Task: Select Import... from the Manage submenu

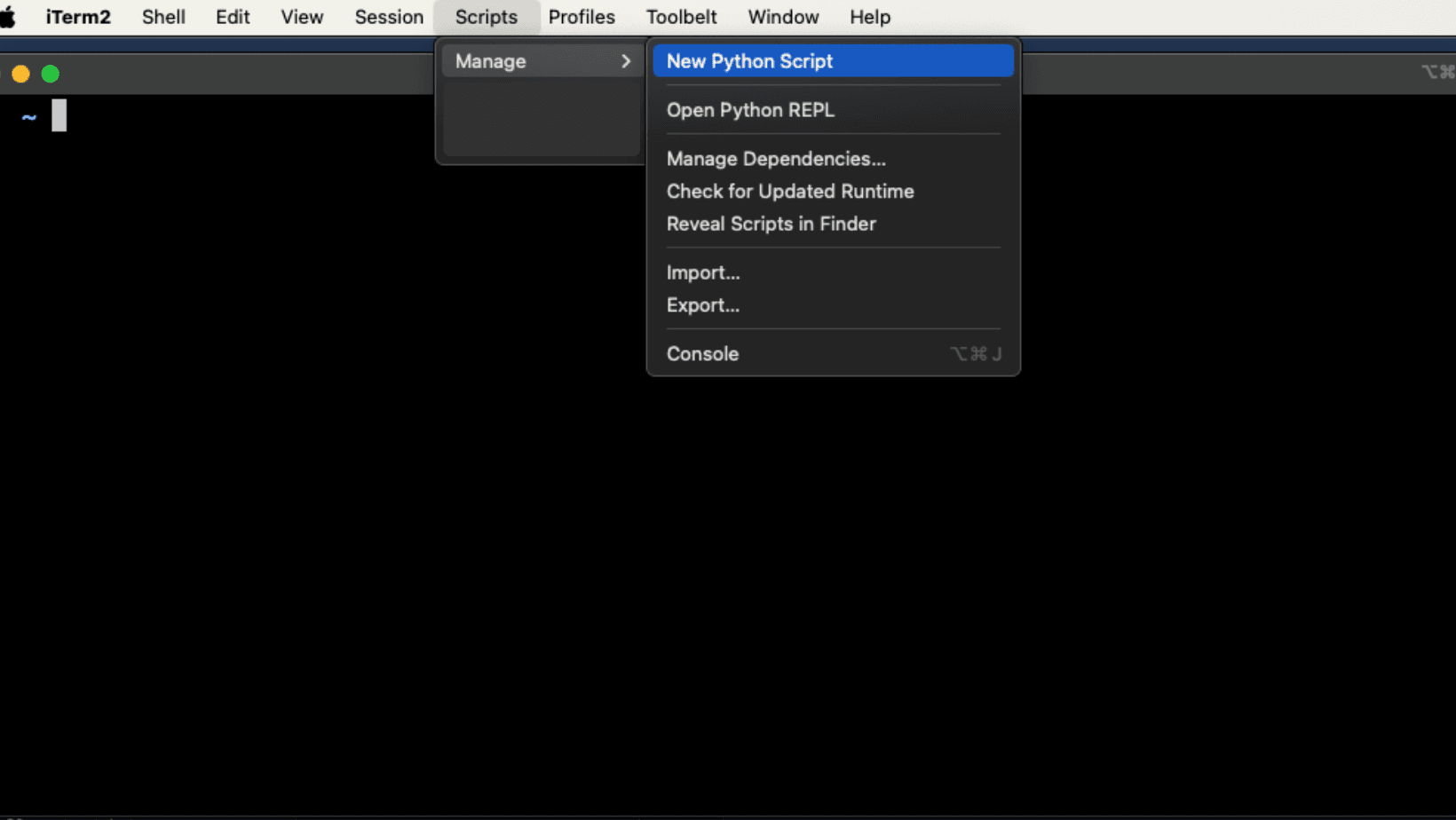Action: pyautogui.click(x=833, y=272)
